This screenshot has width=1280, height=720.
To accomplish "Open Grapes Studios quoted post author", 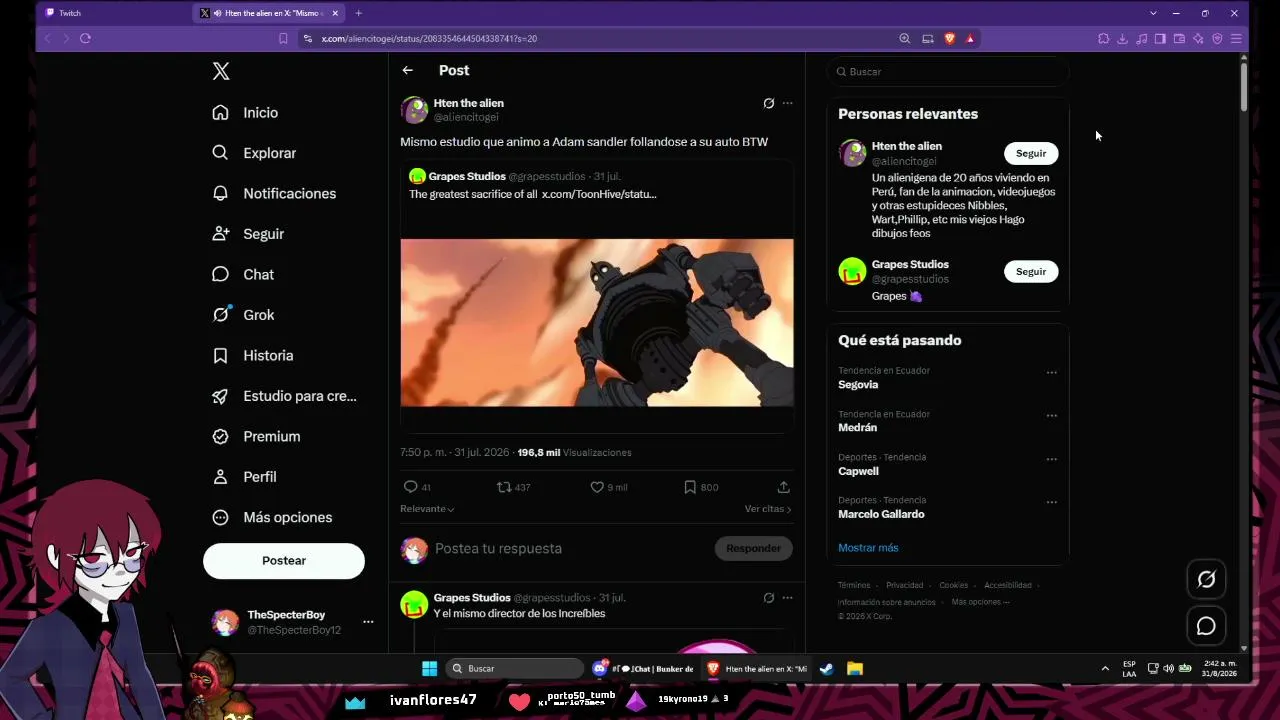I will (467, 177).
